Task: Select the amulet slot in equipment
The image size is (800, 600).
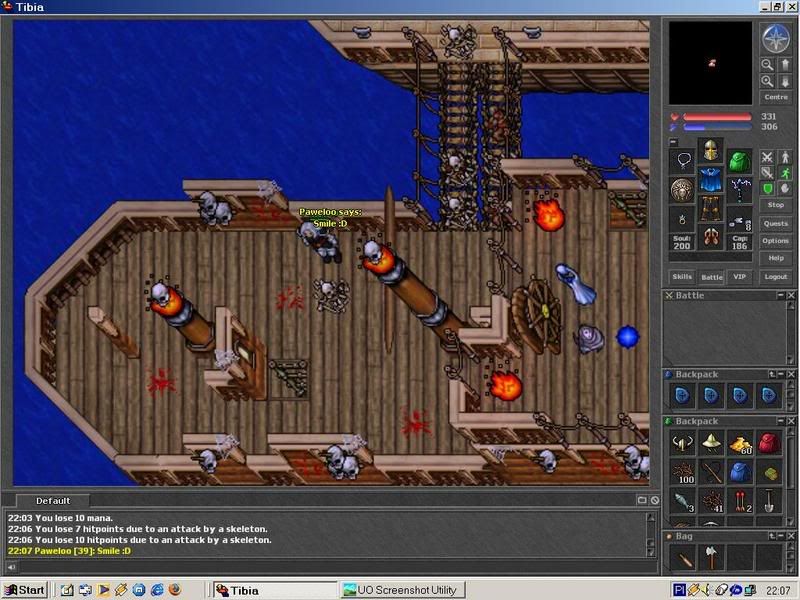Action: [683, 161]
